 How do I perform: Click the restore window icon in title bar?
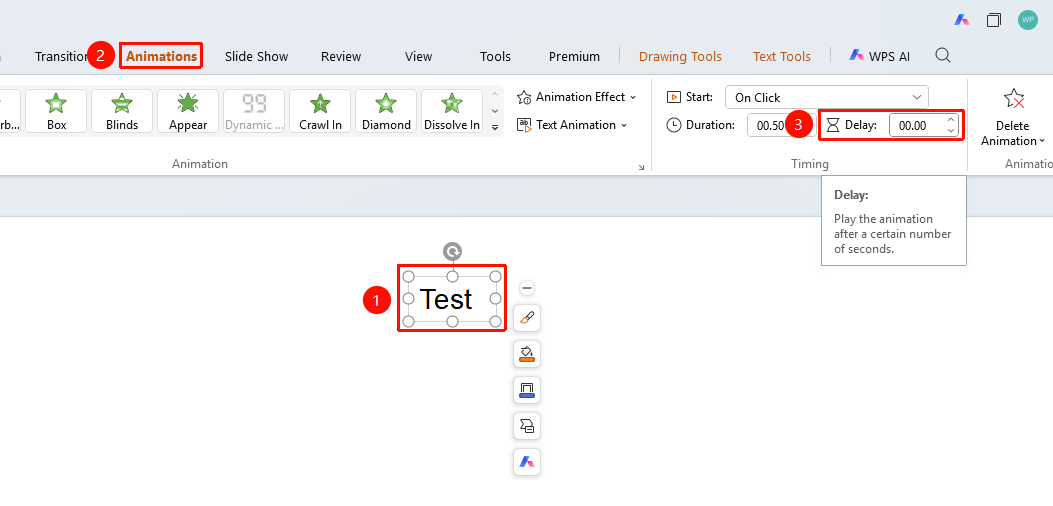[994, 20]
